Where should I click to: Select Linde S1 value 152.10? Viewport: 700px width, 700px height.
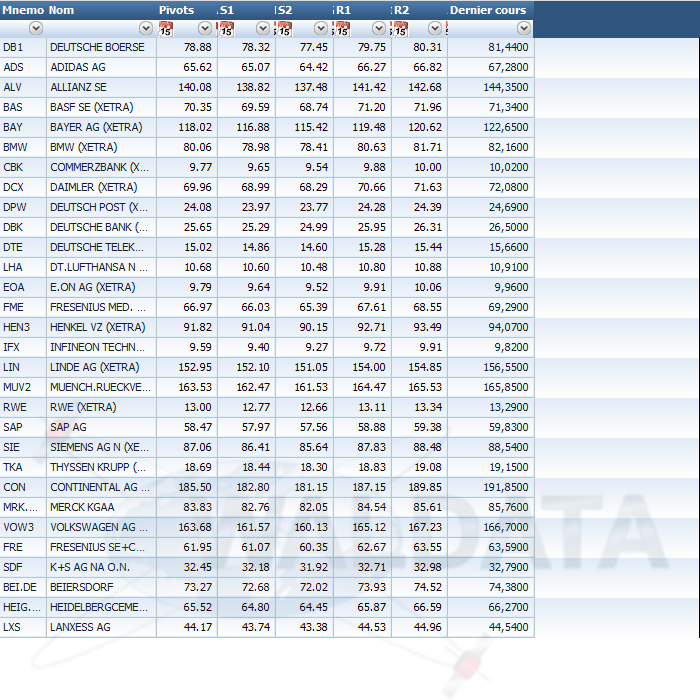pos(246,367)
